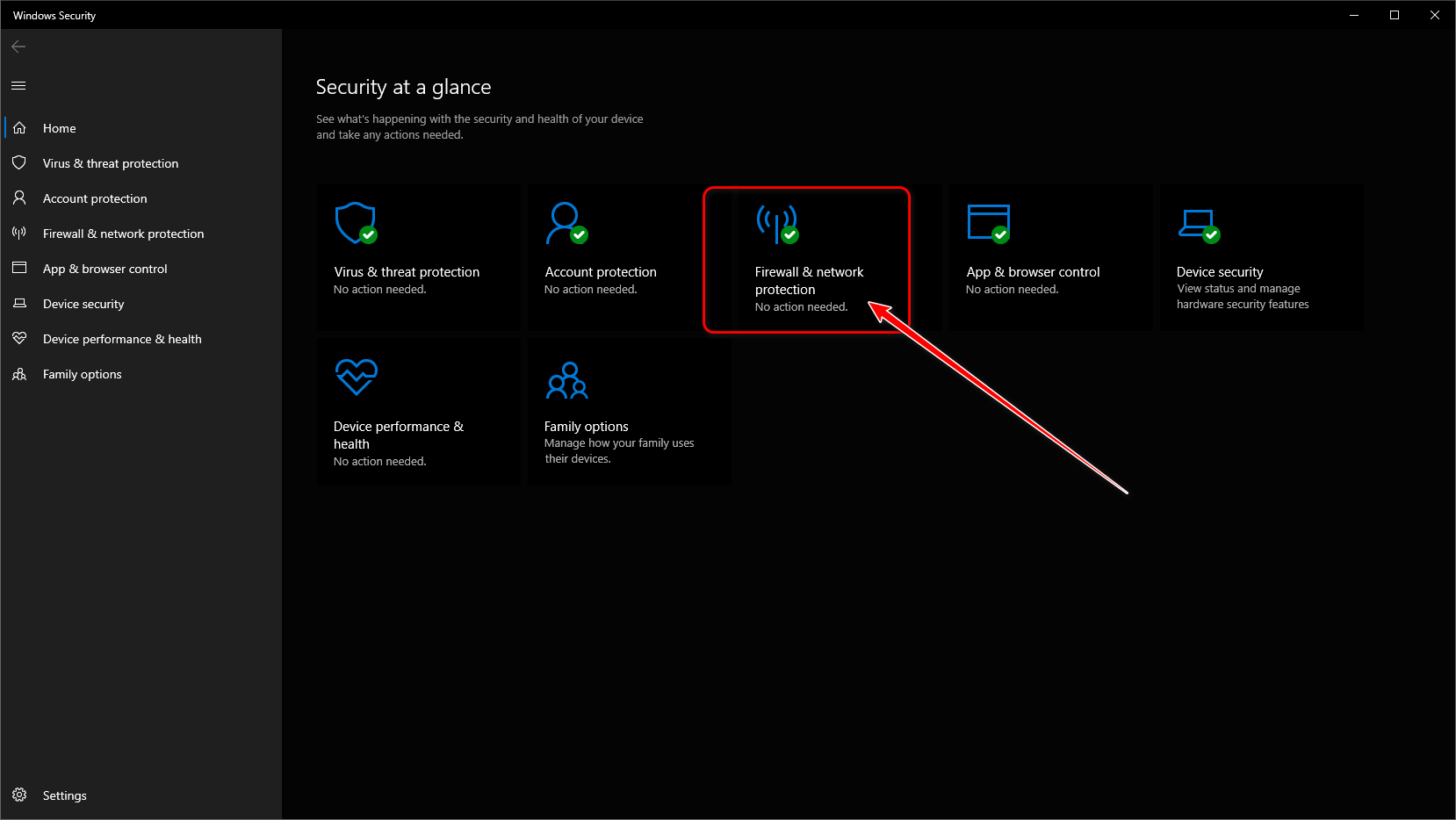Click the shield icon for Virus & threat protection tile
1456x820 pixels.
356,222
